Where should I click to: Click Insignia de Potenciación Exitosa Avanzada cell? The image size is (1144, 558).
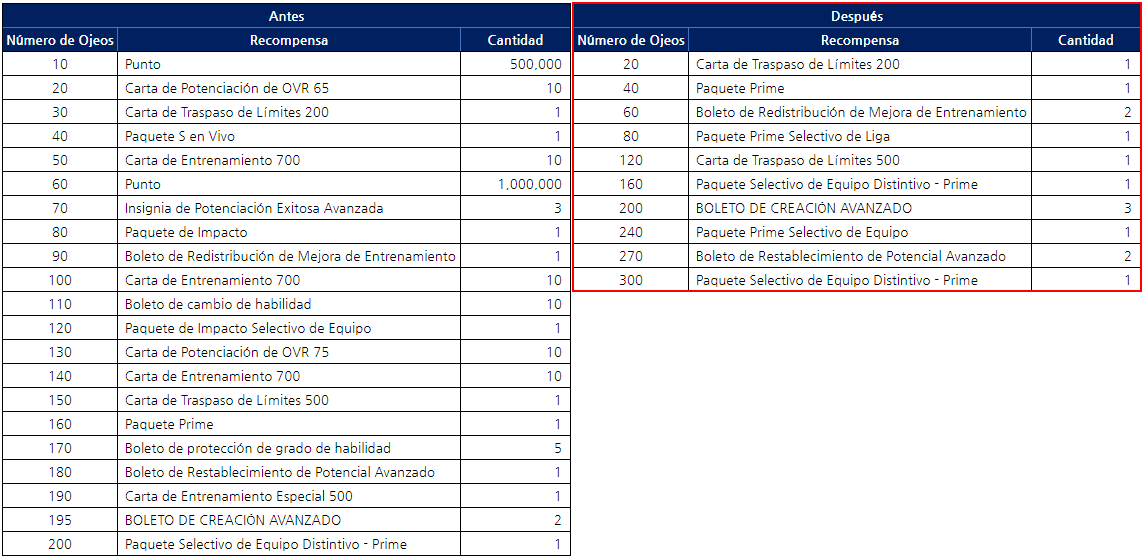pos(254,208)
